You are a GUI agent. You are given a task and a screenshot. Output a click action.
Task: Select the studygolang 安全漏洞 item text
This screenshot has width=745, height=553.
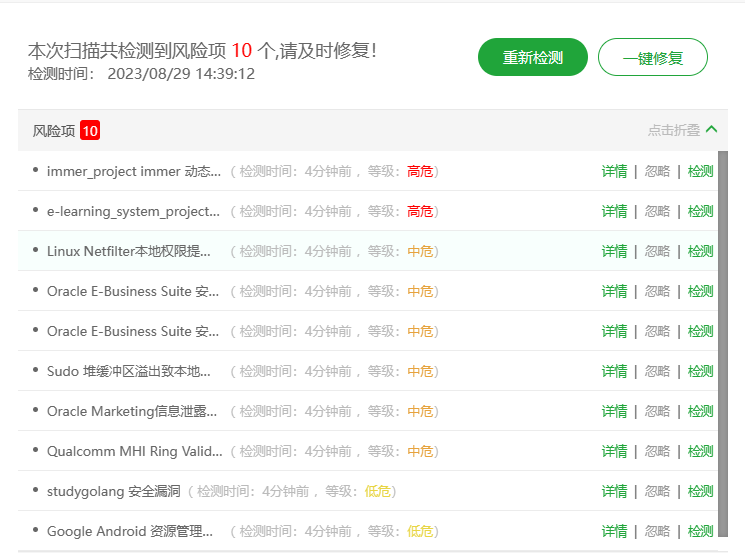[x=114, y=491]
